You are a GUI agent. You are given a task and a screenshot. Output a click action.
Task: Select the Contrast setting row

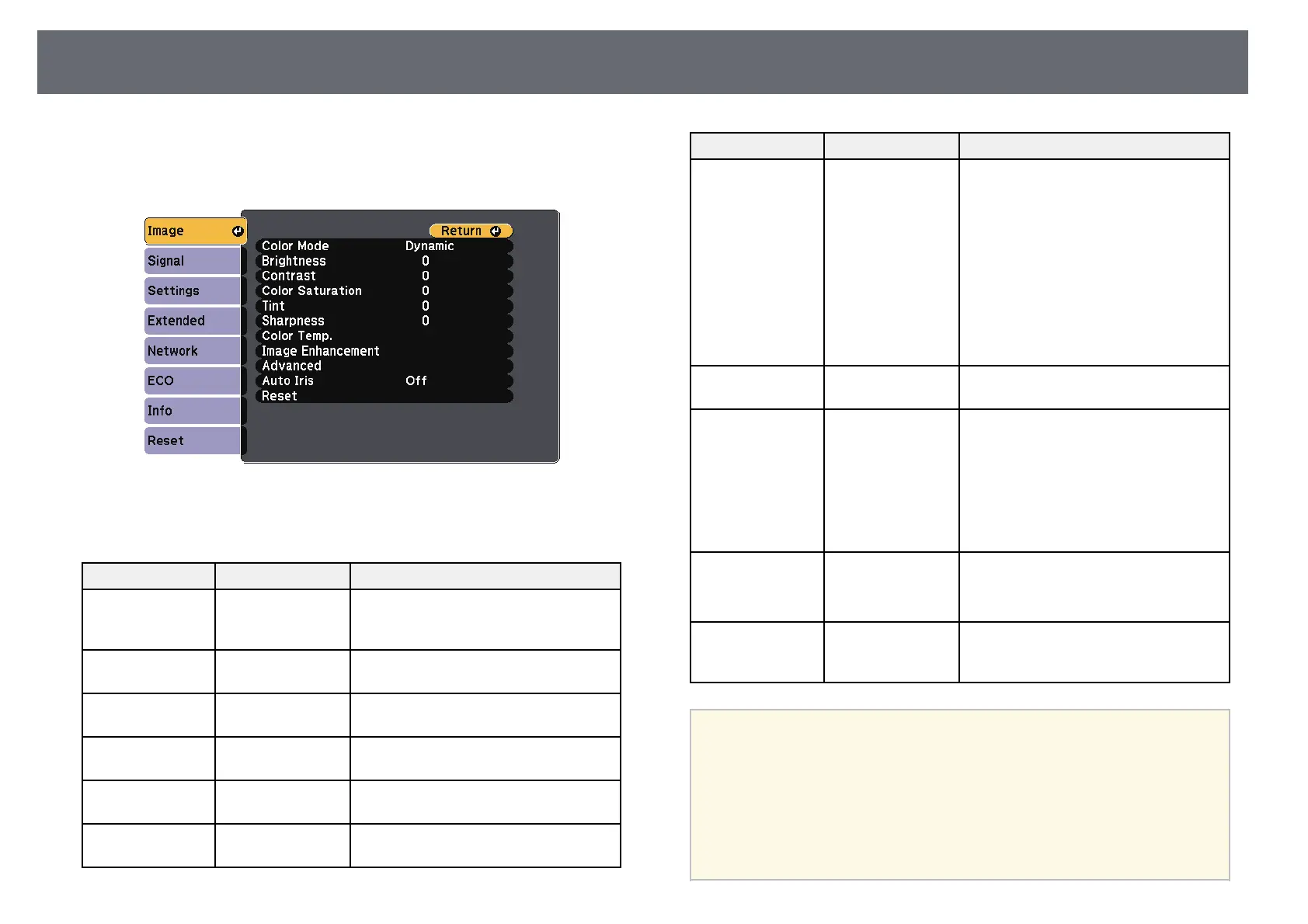coord(384,276)
